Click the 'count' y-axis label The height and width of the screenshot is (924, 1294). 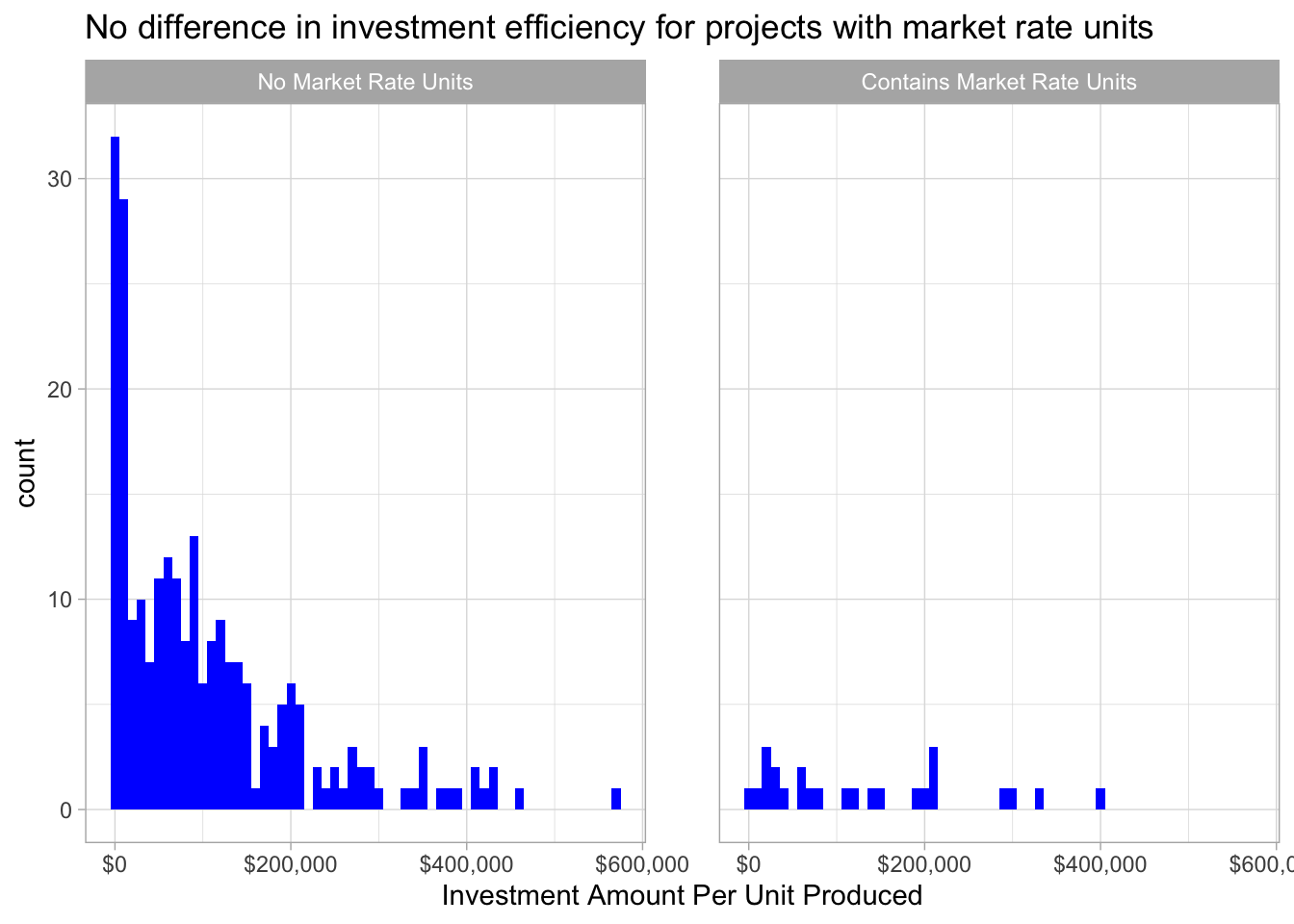pyautogui.click(x=26, y=473)
